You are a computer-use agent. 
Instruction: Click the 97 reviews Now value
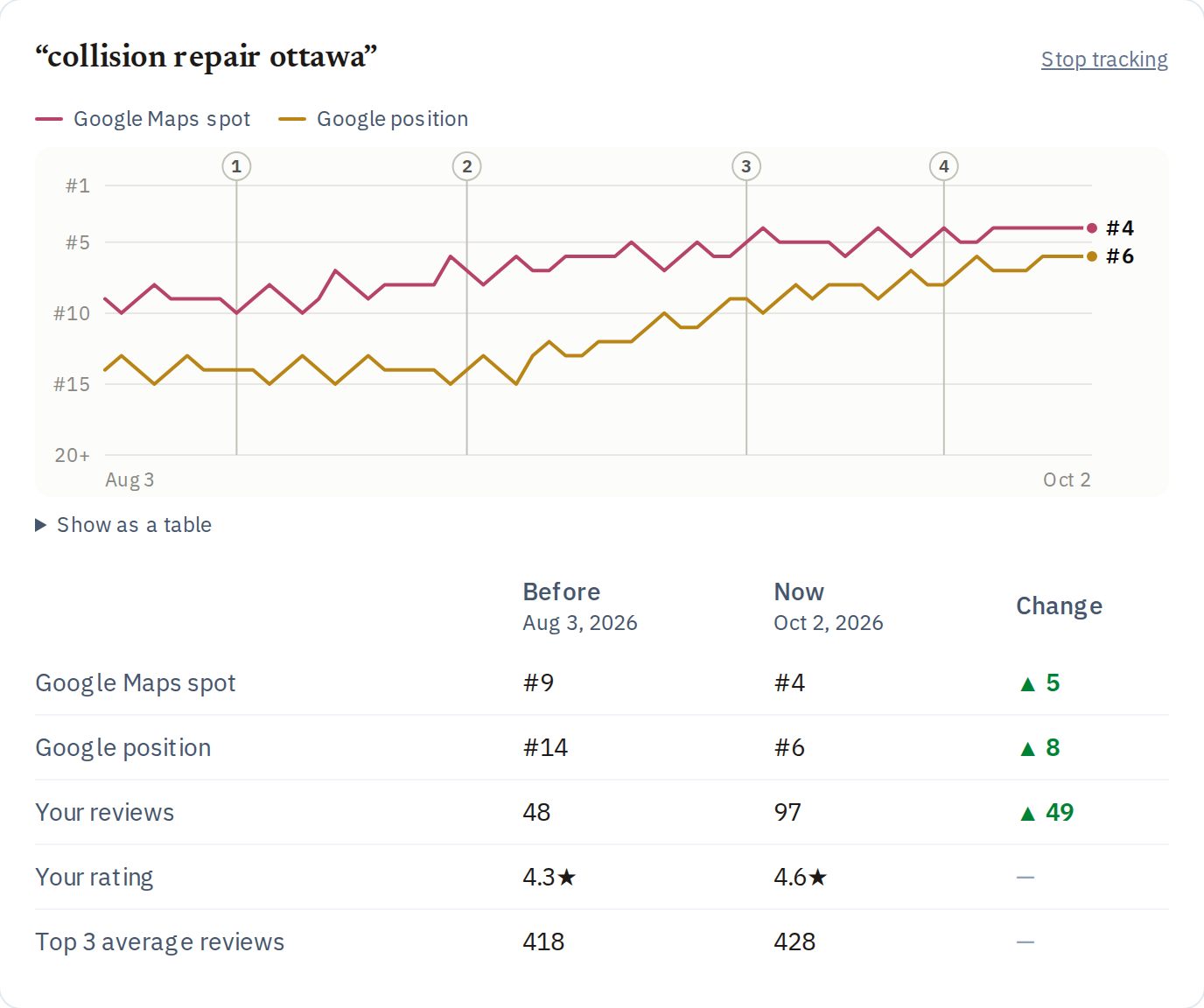pos(787,813)
